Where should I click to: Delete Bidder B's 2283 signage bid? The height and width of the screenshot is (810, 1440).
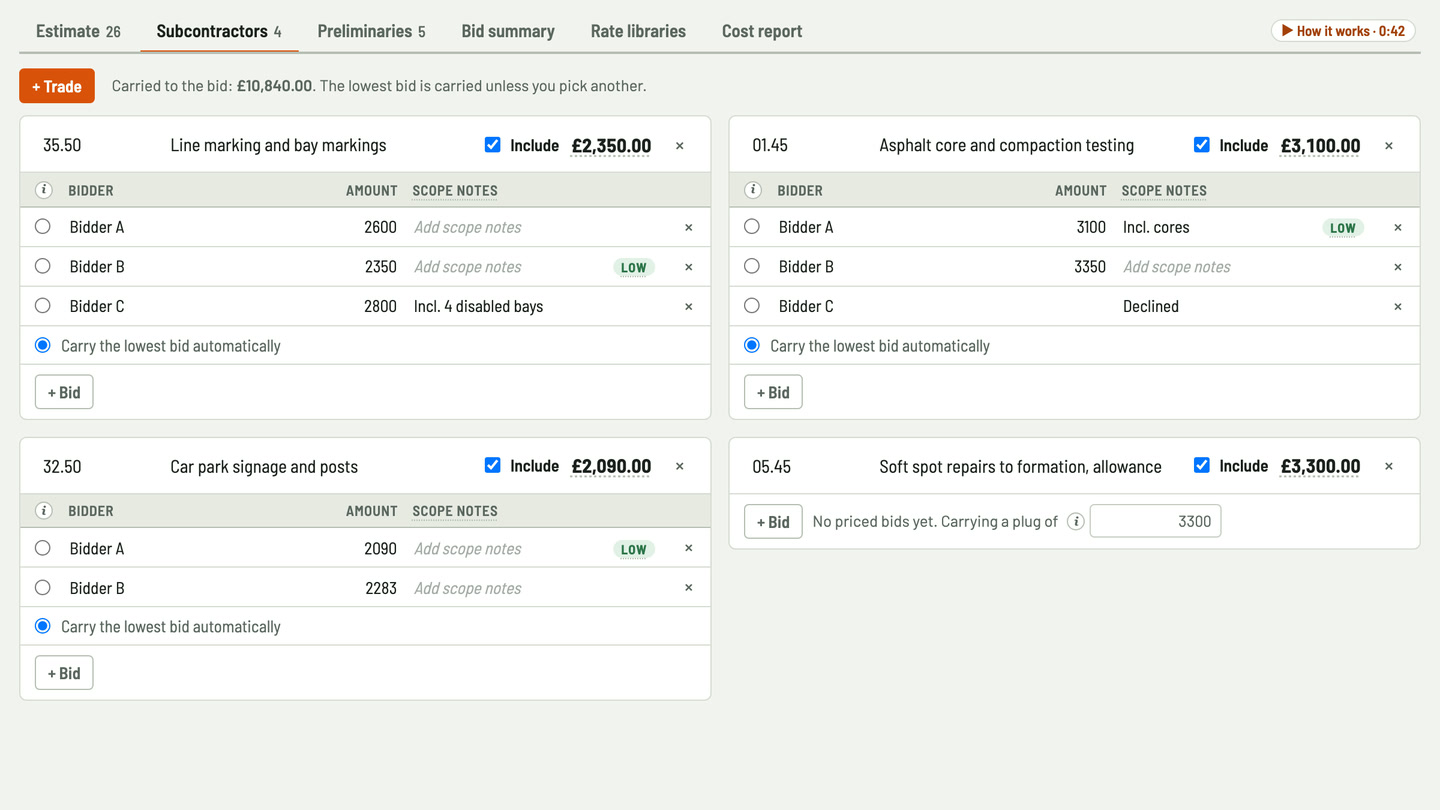coord(688,588)
